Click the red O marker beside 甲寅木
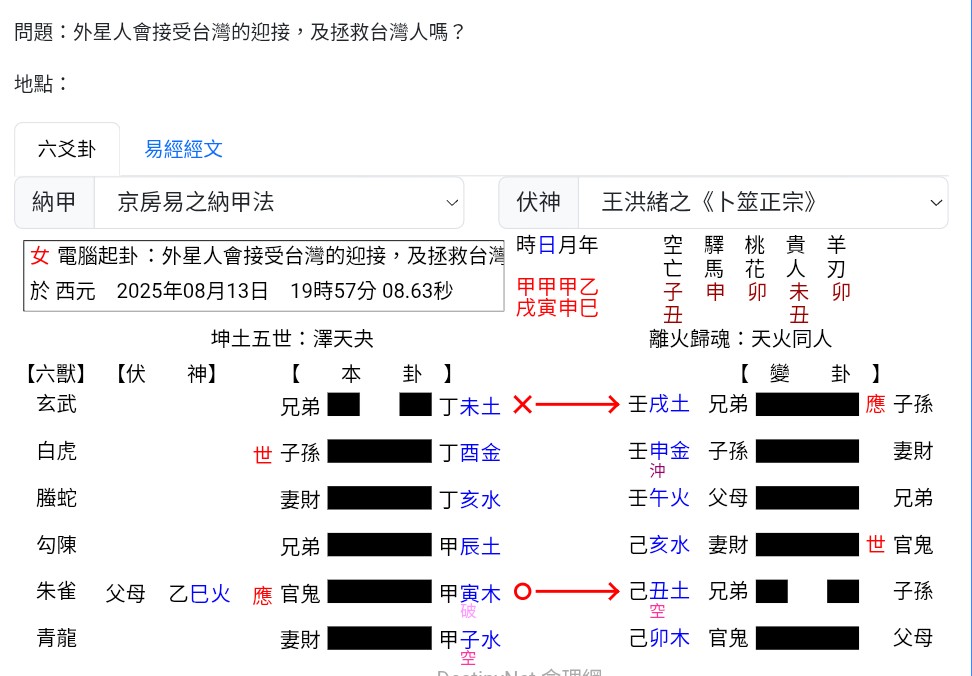 point(523,592)
